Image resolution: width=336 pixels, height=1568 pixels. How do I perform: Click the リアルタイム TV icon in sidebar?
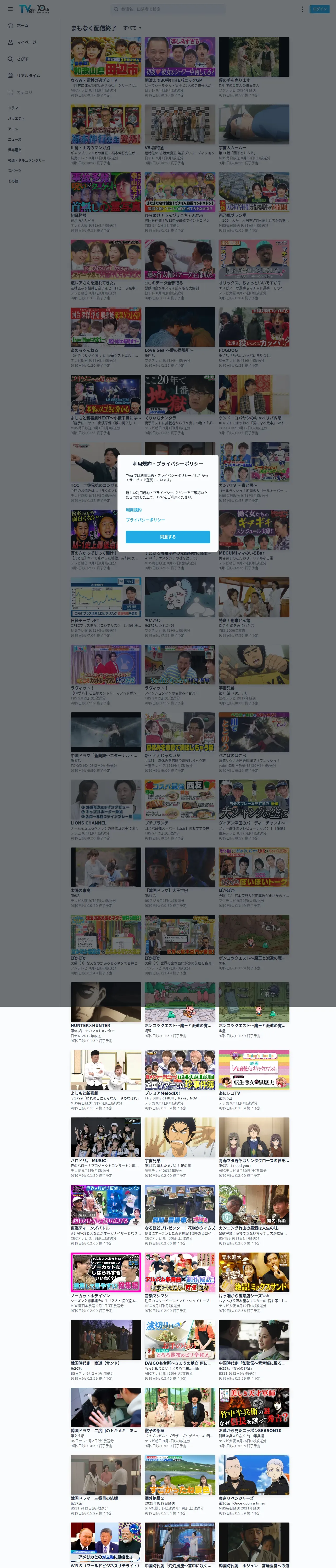click(x=10, y=76)
